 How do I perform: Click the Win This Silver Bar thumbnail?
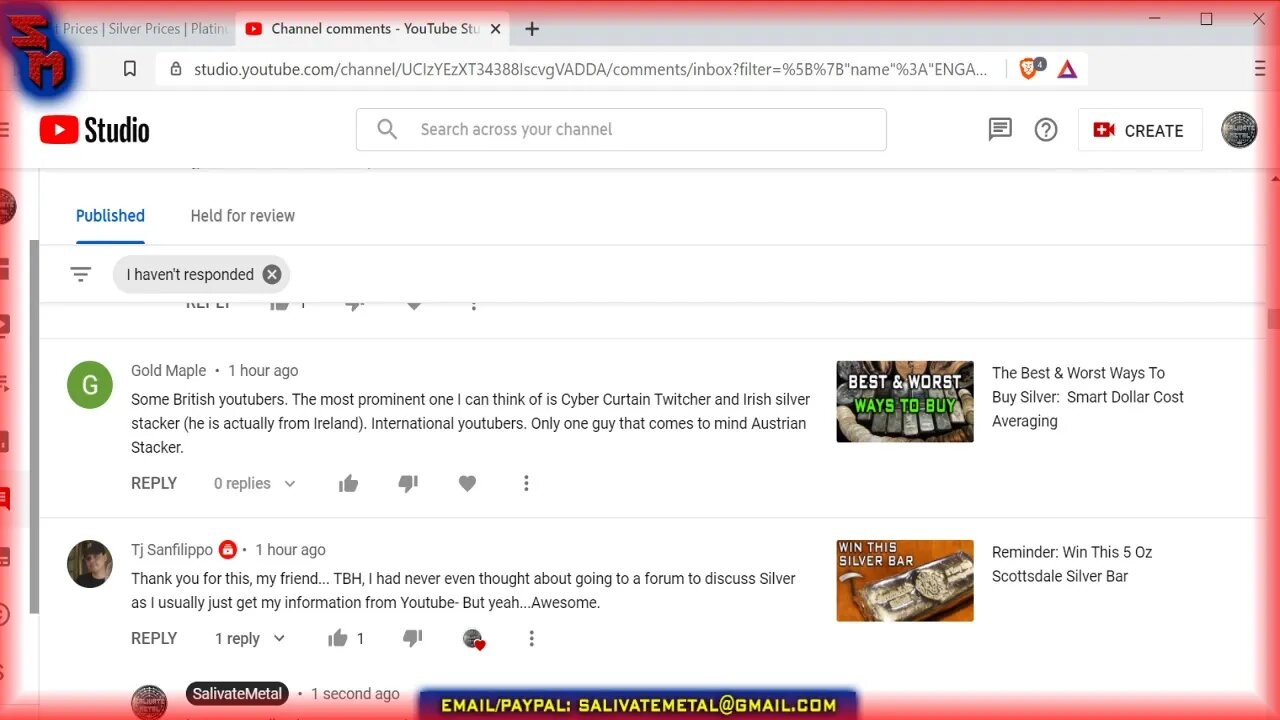(905, 581)
